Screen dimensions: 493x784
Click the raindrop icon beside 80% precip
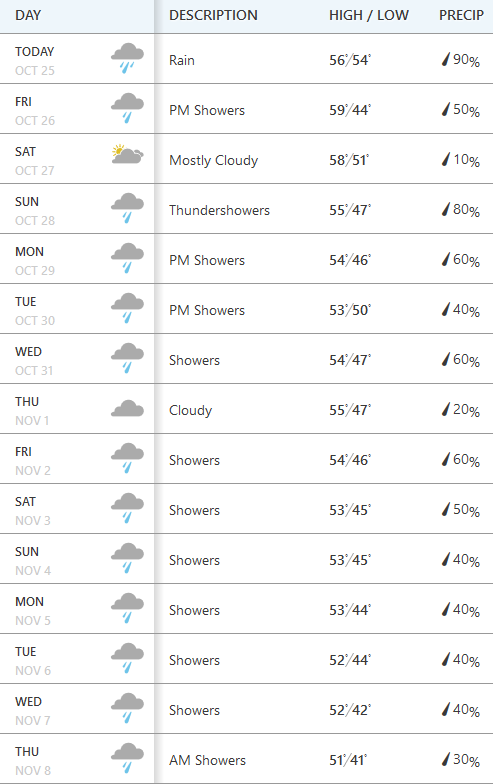coord(446,210)
